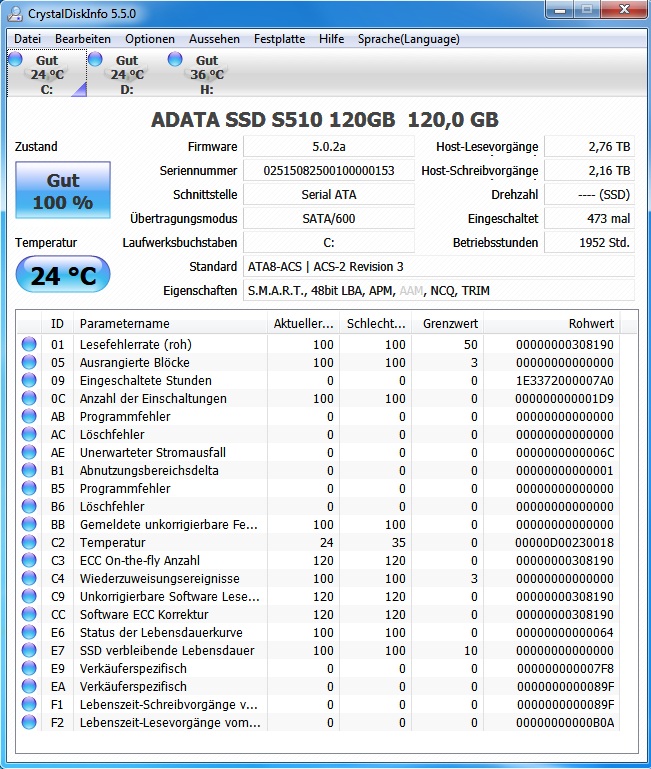Click Drehzahl value ---- (SSD)
This screenshot has height=769, width=651.
[589, 194]
